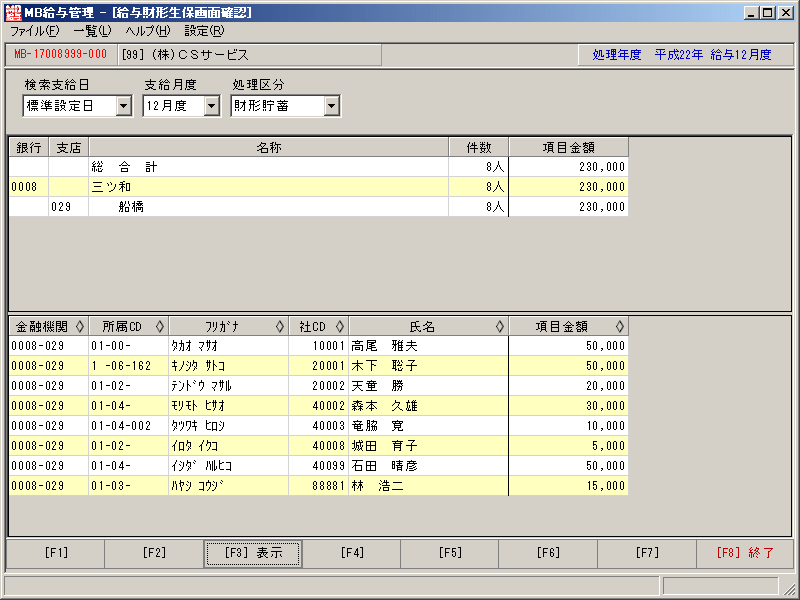The width and height of the screenshot is (800, 600).
Task: Sort by 金融機関 column diamond icon
Action: pyautogui.click(x=80, y=327)
